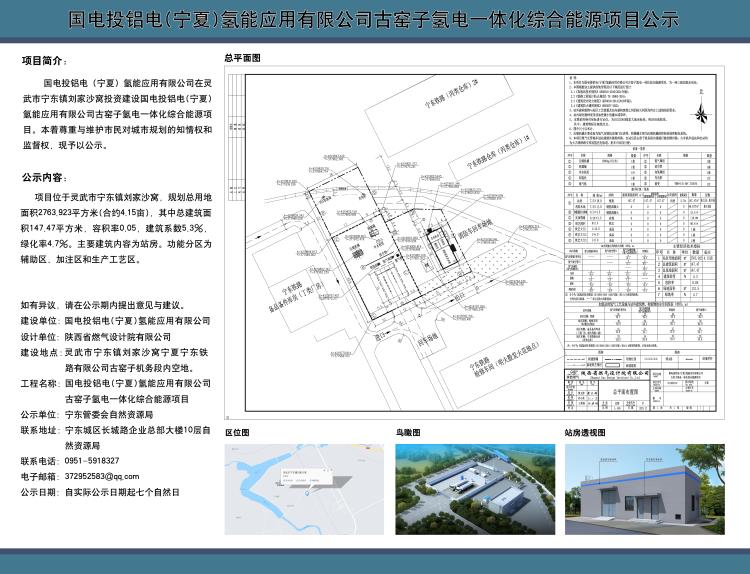Screen dimensions: 750x574
Task: Select the line 监督权，现予以公示。
Action: [66, 146]
